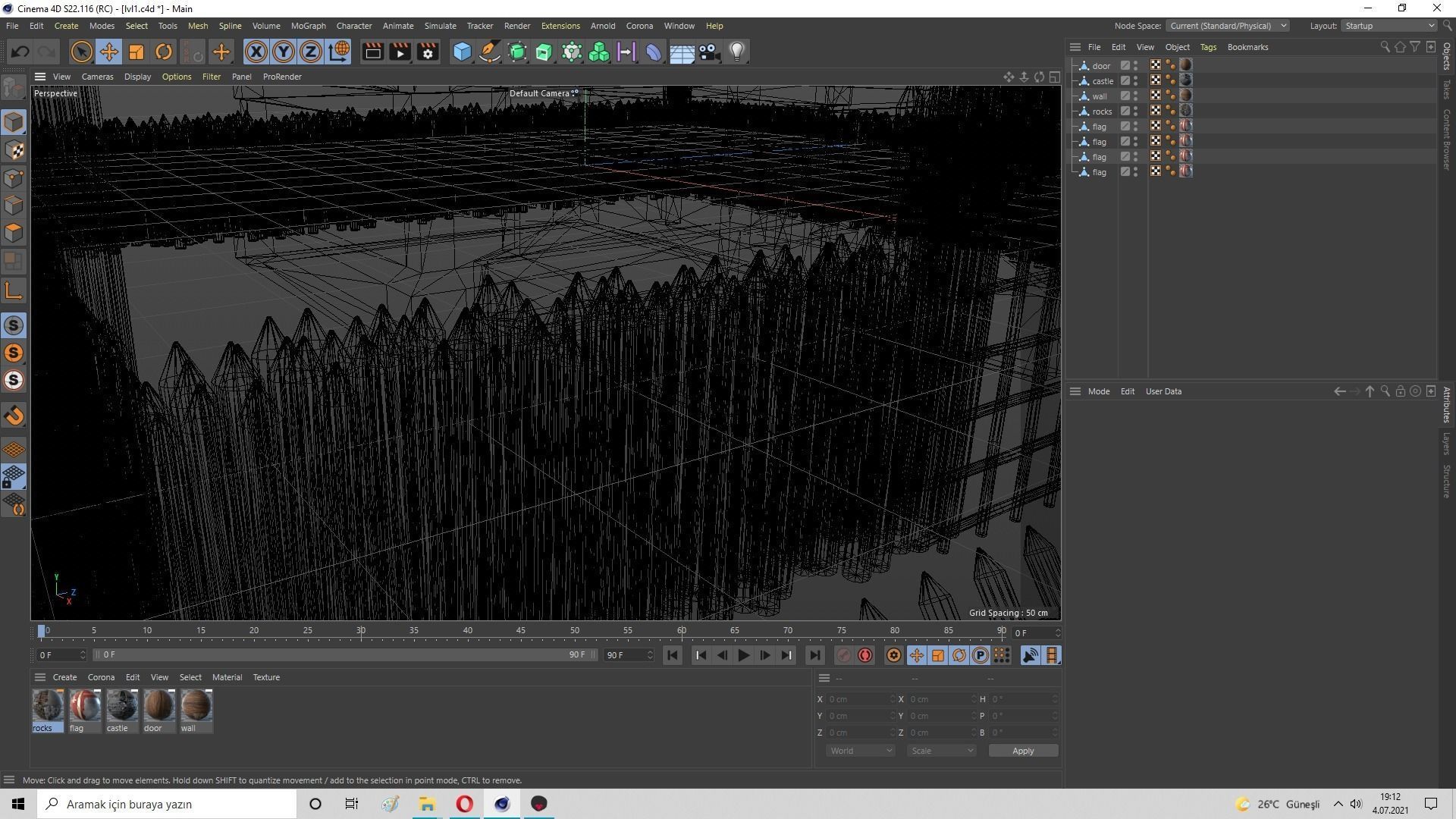
Task: Activate the Move tool
Action: point(108,52)
